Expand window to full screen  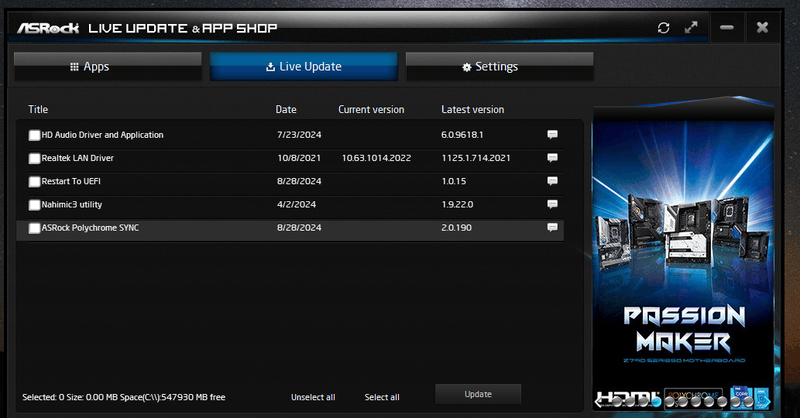click(691, 28)
